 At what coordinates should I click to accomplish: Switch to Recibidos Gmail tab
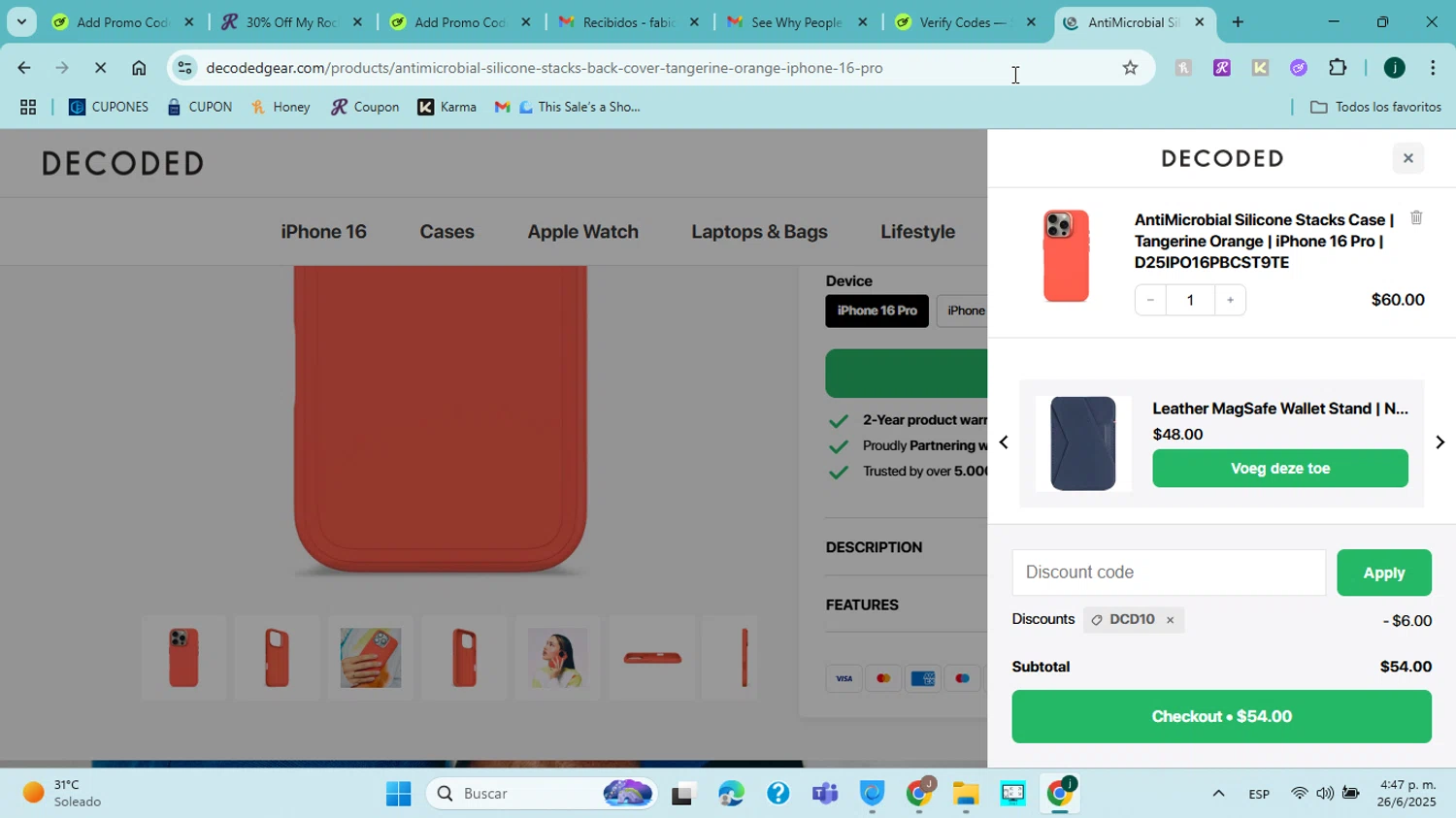click(629, 22)
